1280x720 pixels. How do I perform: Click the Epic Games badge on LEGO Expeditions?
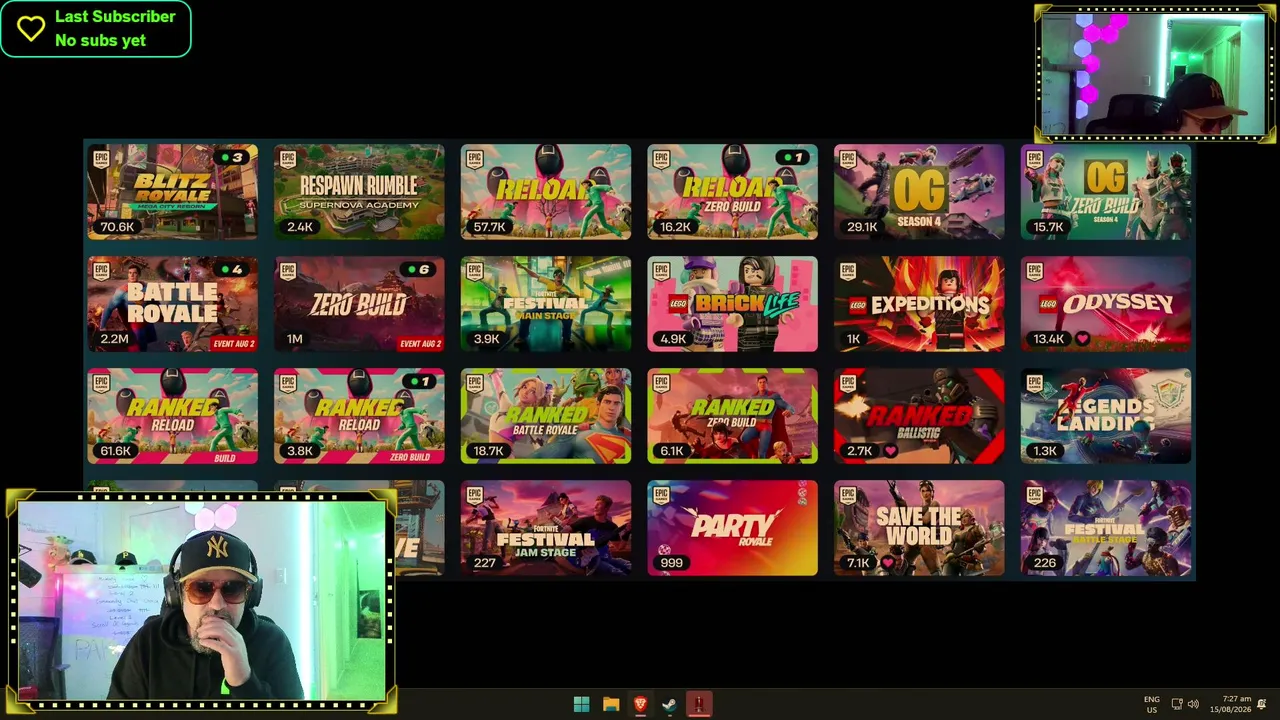[x=848, y=271]
